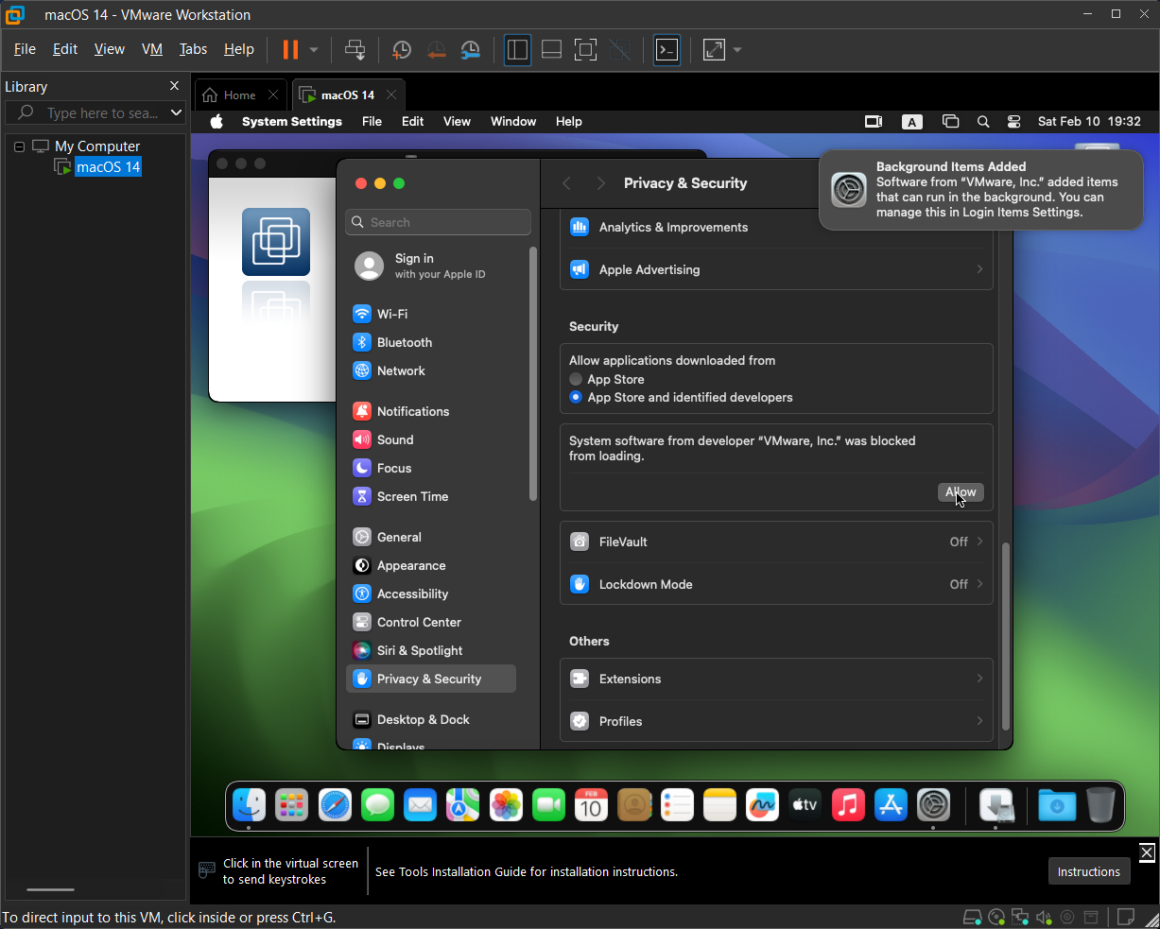Open Spotlight search in macOS menu bar
Viewport: 1160px width, 929px height.
[982, 121]
